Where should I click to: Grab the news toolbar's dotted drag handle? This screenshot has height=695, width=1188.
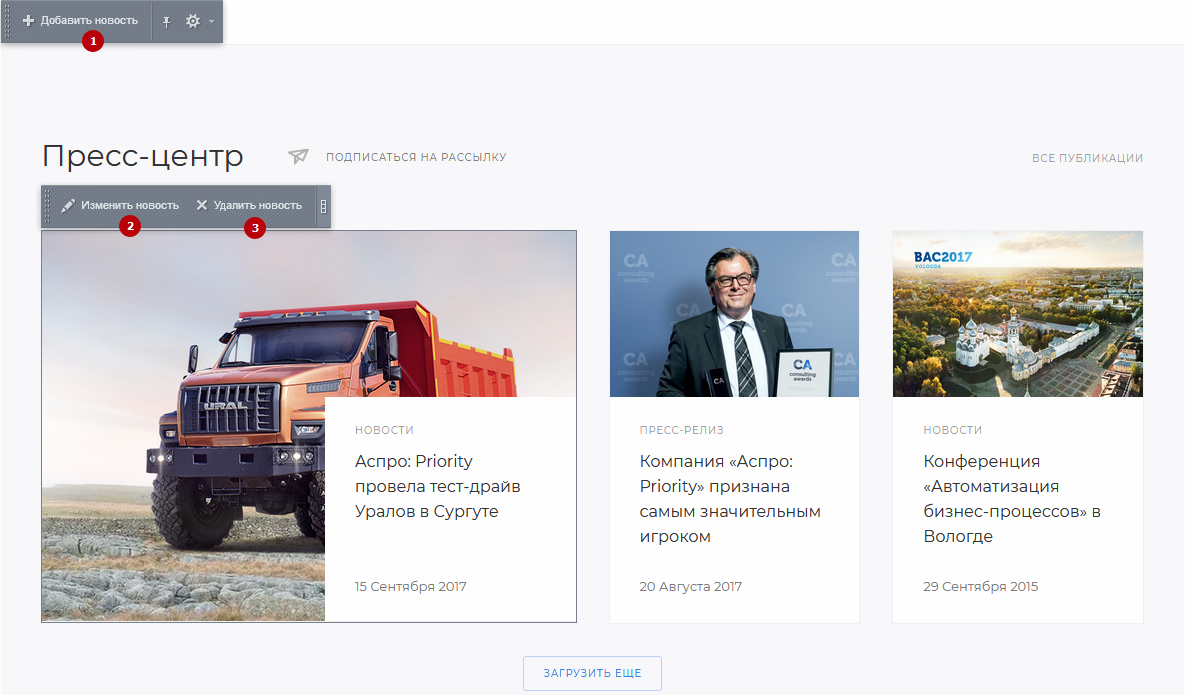47,206
